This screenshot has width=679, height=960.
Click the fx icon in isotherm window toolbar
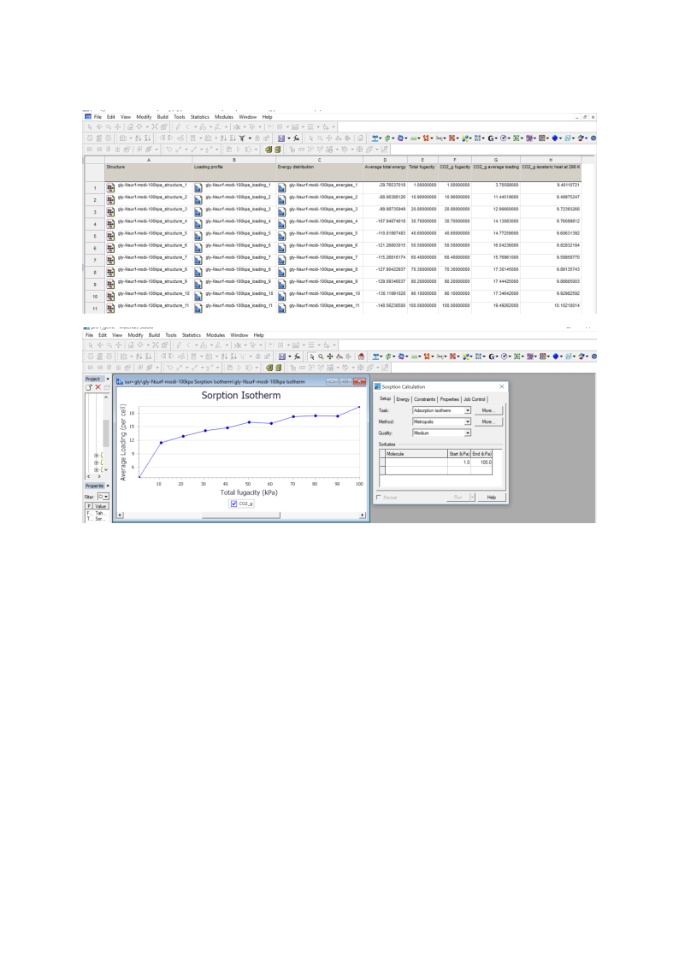click(297, 356)
